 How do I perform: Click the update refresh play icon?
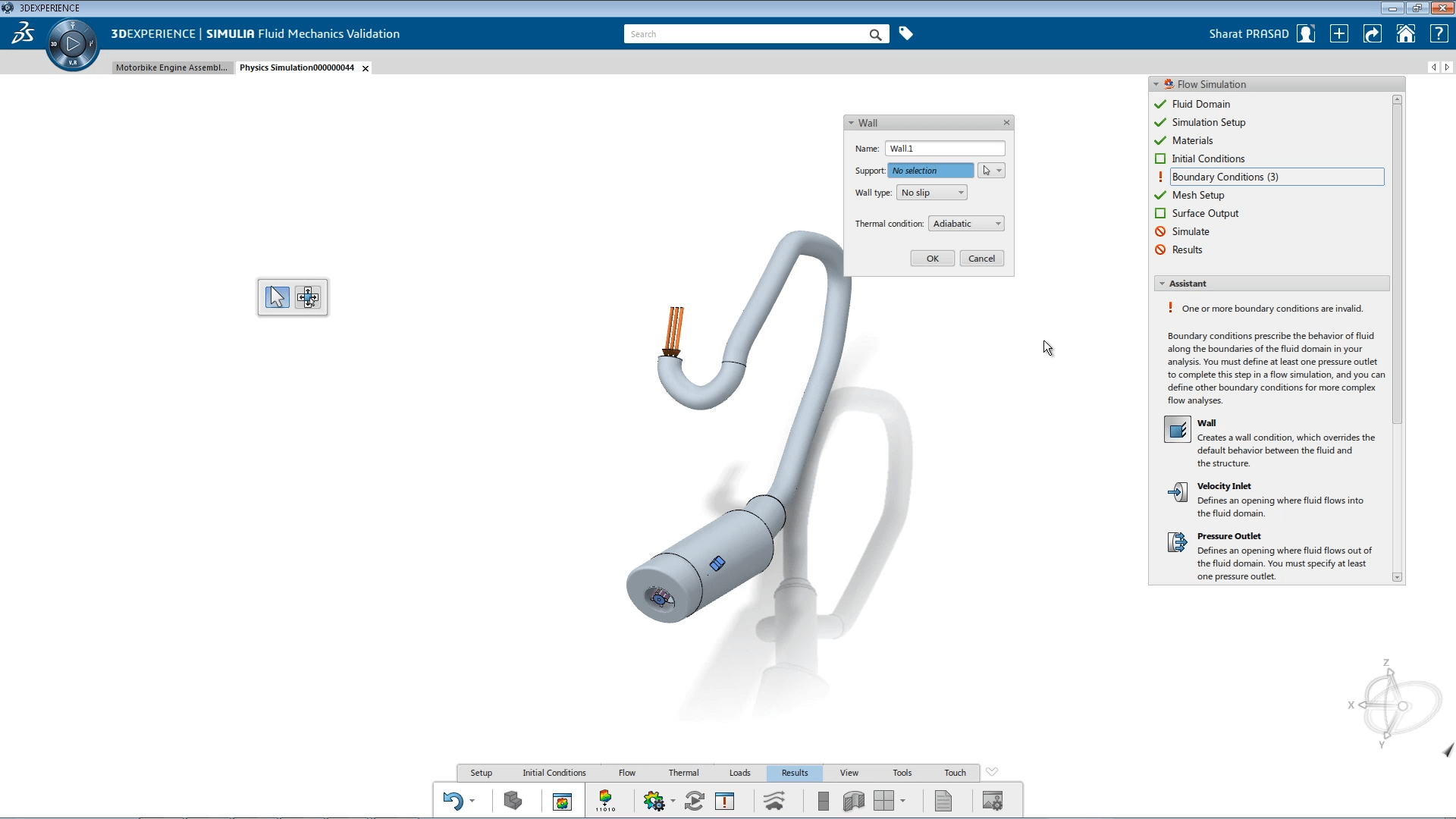(694, 801)
